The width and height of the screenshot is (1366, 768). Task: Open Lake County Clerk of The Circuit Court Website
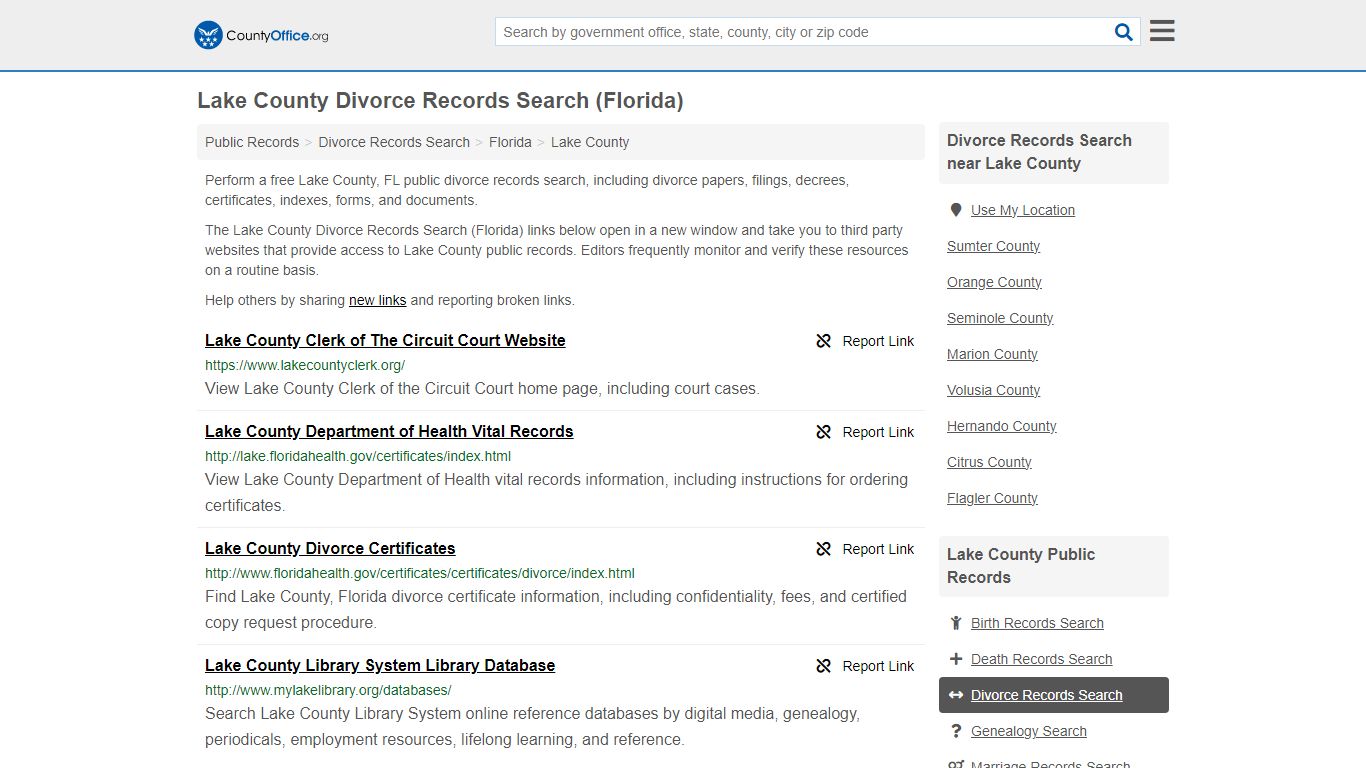[x=385, y=340]
